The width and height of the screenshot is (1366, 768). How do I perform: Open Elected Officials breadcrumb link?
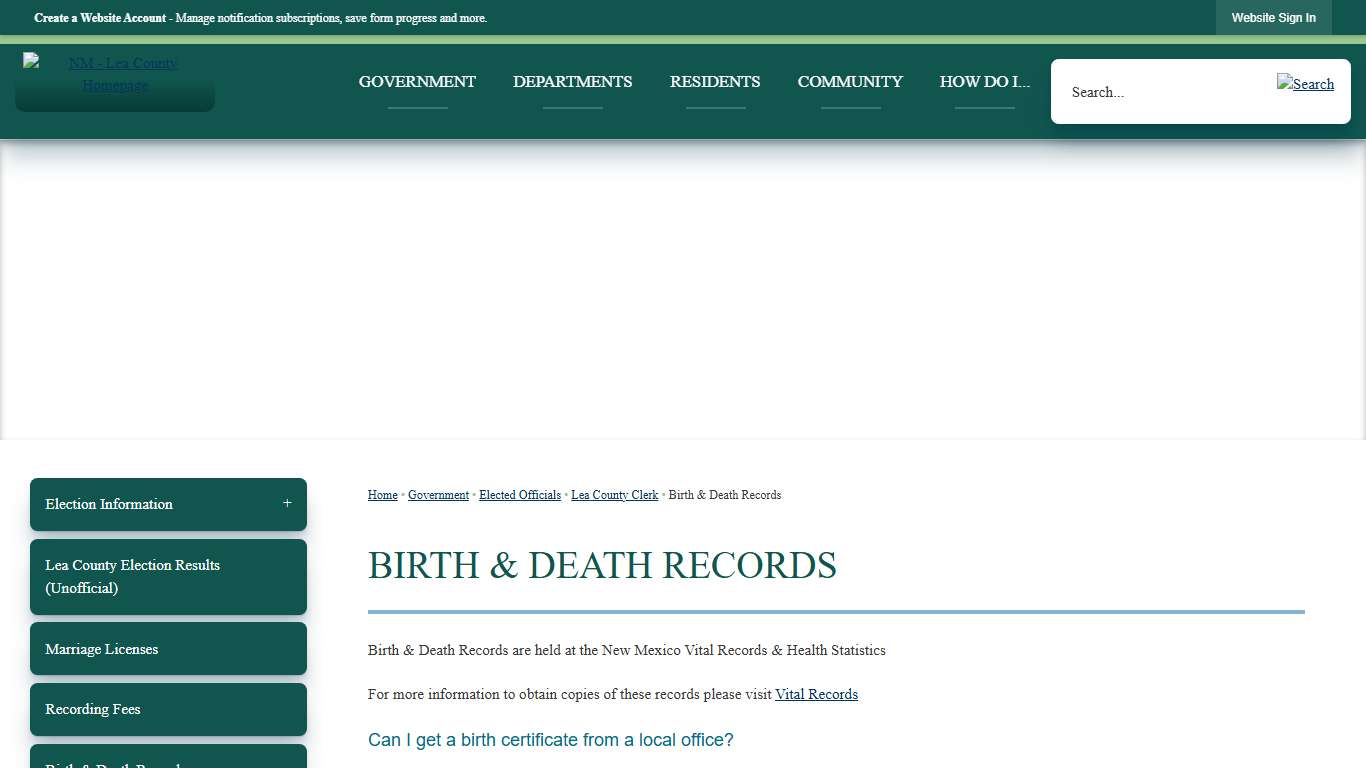tap(519, 494)
